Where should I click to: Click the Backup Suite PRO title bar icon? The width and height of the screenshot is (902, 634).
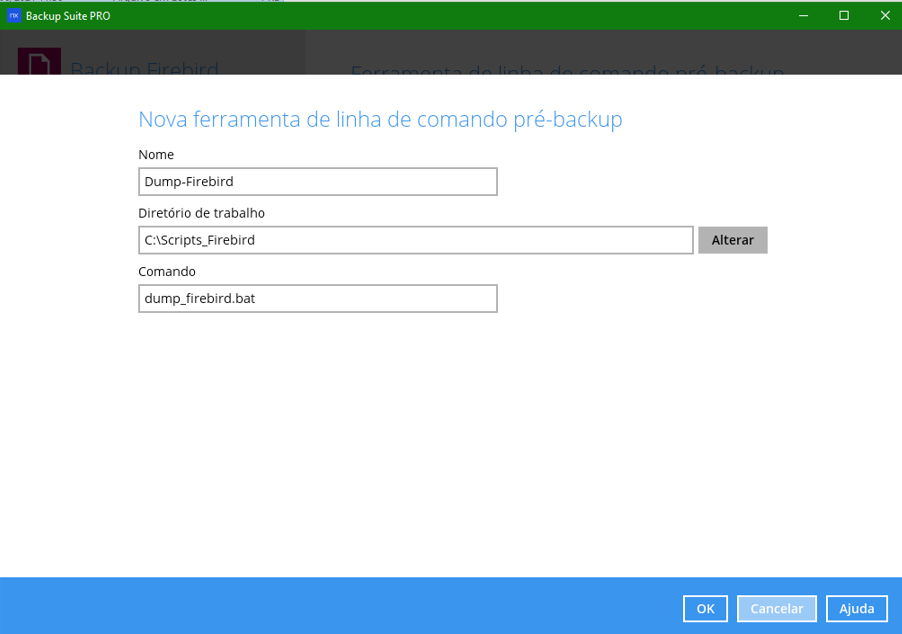pos(14,16)
